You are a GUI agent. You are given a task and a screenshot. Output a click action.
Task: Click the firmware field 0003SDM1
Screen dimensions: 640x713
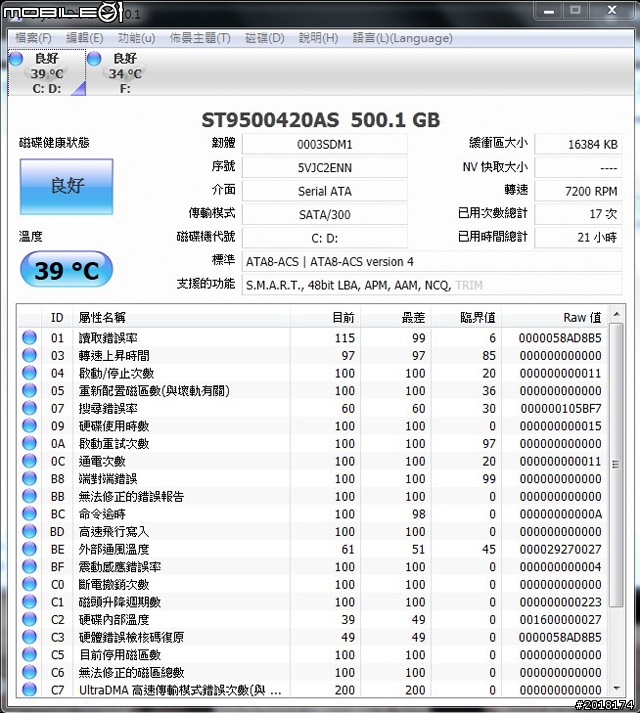pos(325,144)
